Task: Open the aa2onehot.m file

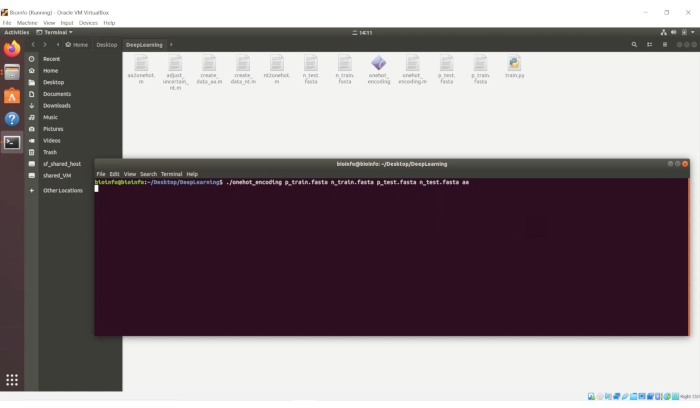Action: click(x=141, y=70)
